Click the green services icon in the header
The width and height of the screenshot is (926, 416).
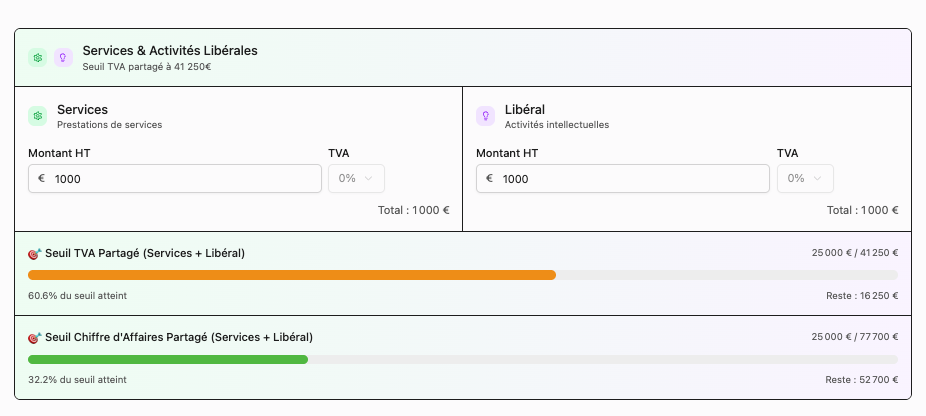coord(38,58)
